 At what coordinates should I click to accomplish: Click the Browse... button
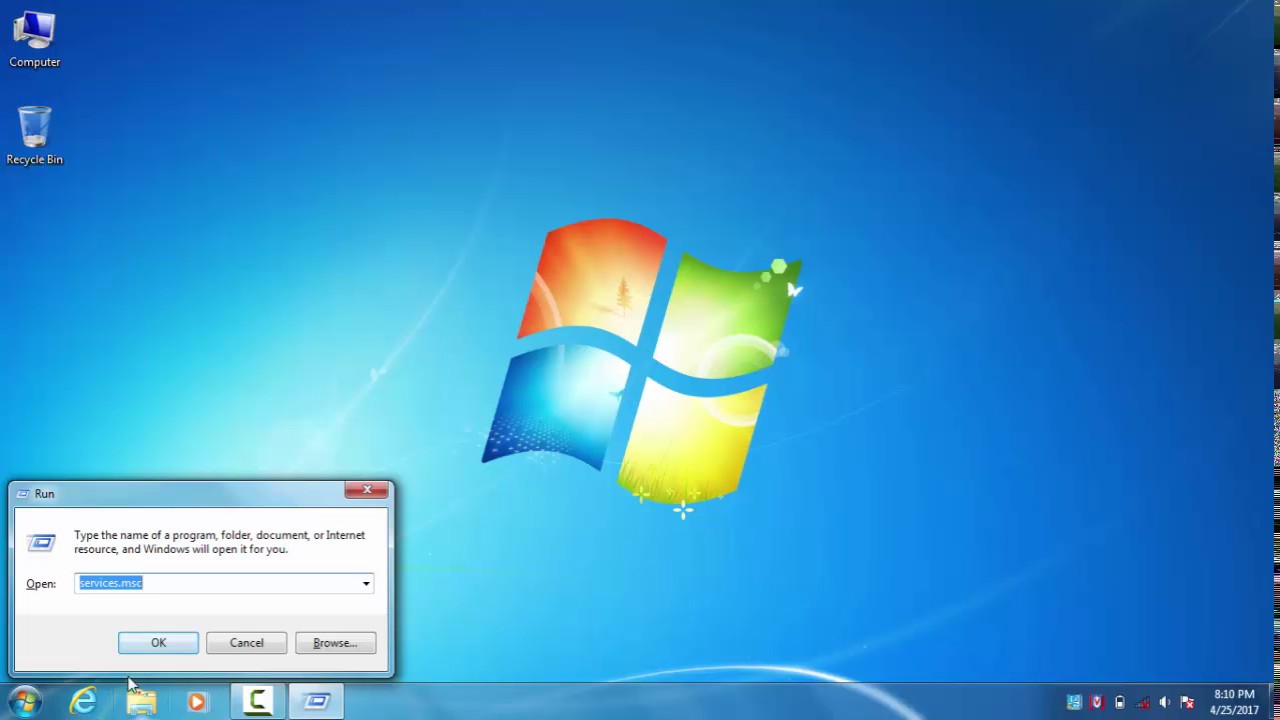[x=335, y=643]
